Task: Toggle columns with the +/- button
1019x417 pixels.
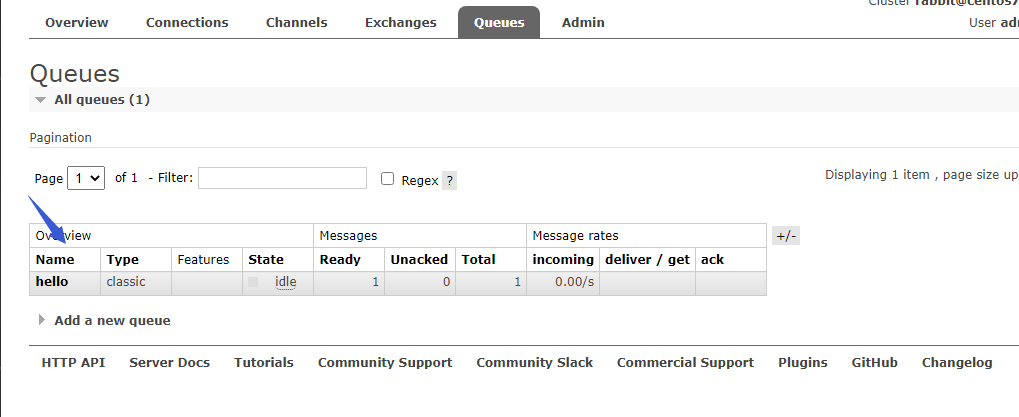Action: point(786,236)
